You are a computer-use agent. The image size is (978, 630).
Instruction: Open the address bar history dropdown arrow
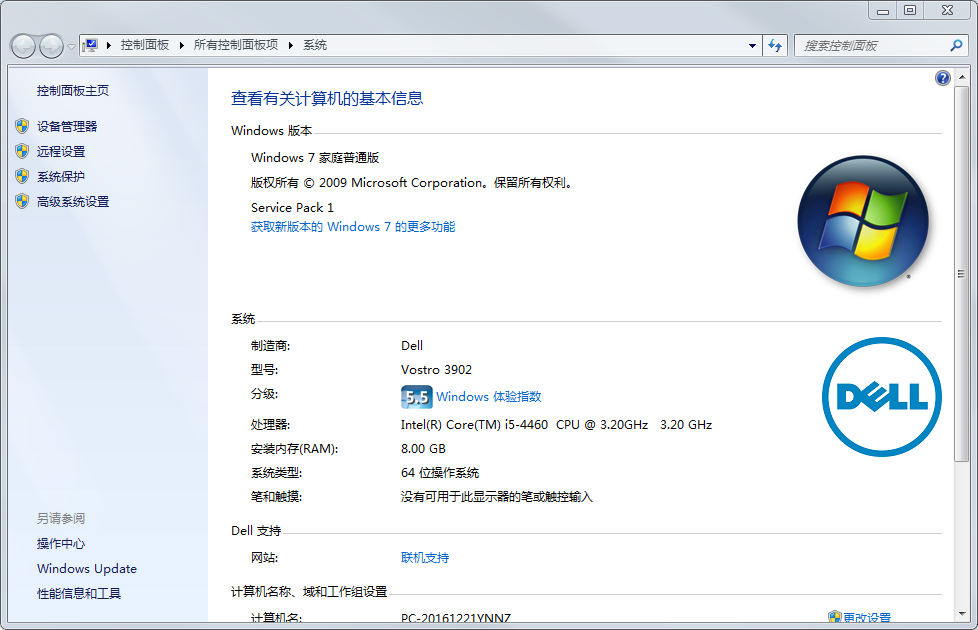(753, 45)
